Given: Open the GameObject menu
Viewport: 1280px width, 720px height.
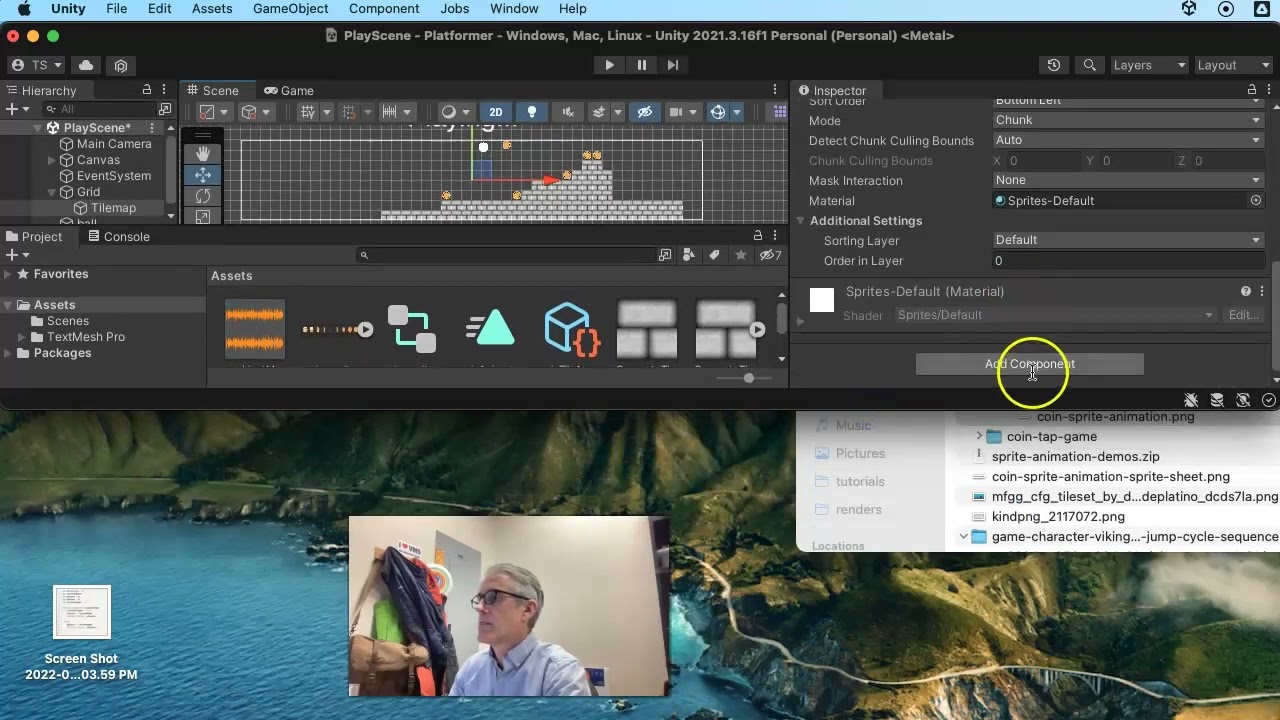Looking at the screenshot, I should pos(290,9).
